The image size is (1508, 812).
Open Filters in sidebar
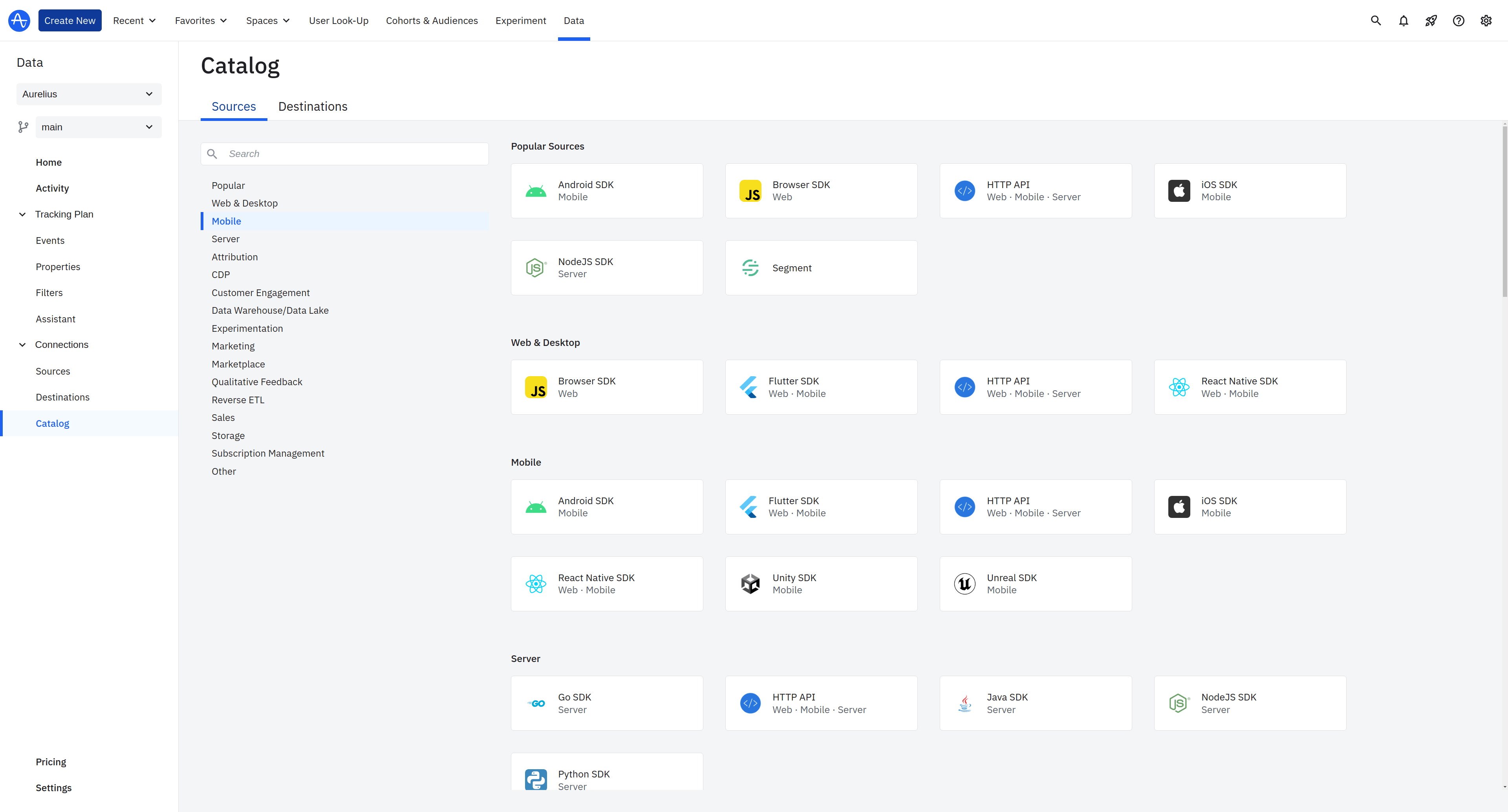pos(49,293)
